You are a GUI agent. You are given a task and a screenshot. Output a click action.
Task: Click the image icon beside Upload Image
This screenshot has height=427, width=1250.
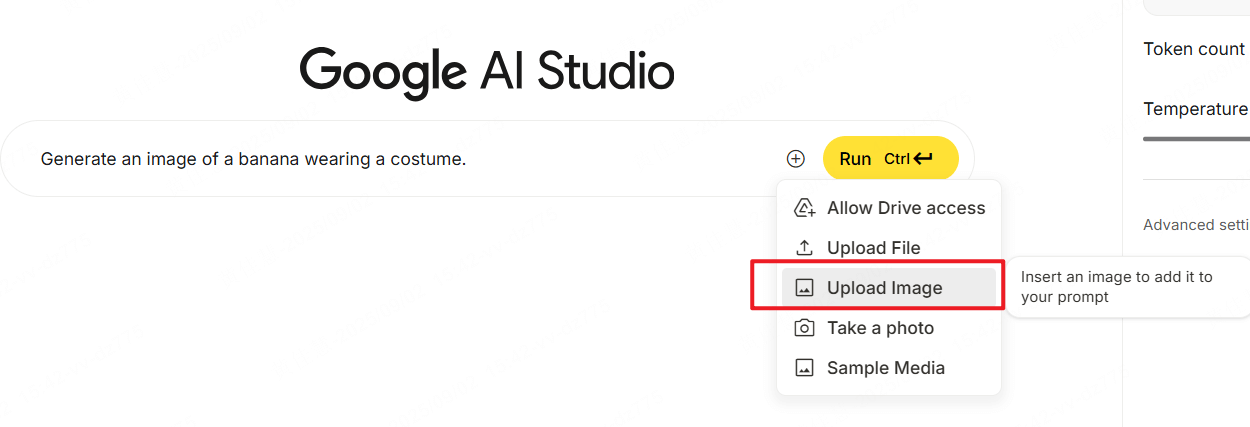[804, 288]
